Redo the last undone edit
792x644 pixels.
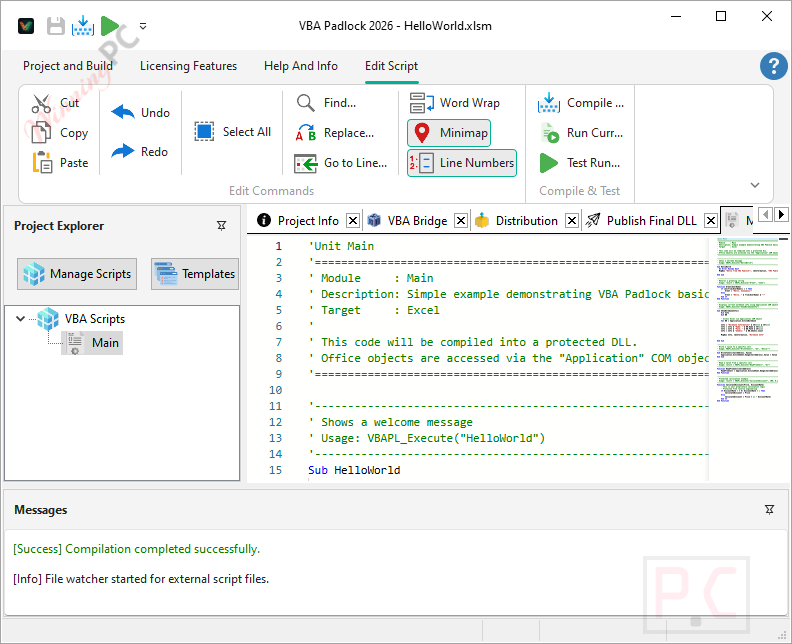coord(139,151)
